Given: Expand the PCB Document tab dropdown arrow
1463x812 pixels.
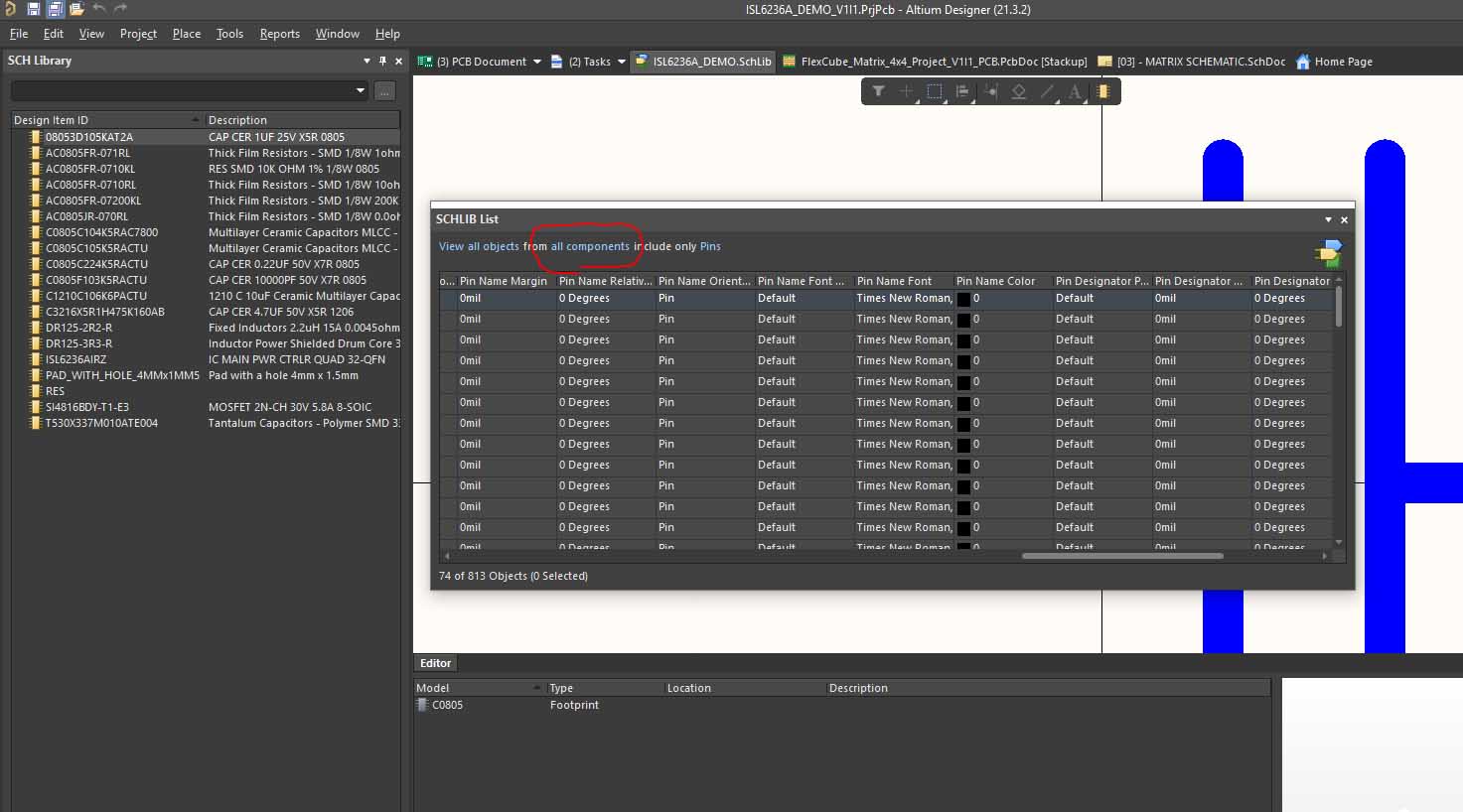Looking at the screenshot, I should (537, 62).
